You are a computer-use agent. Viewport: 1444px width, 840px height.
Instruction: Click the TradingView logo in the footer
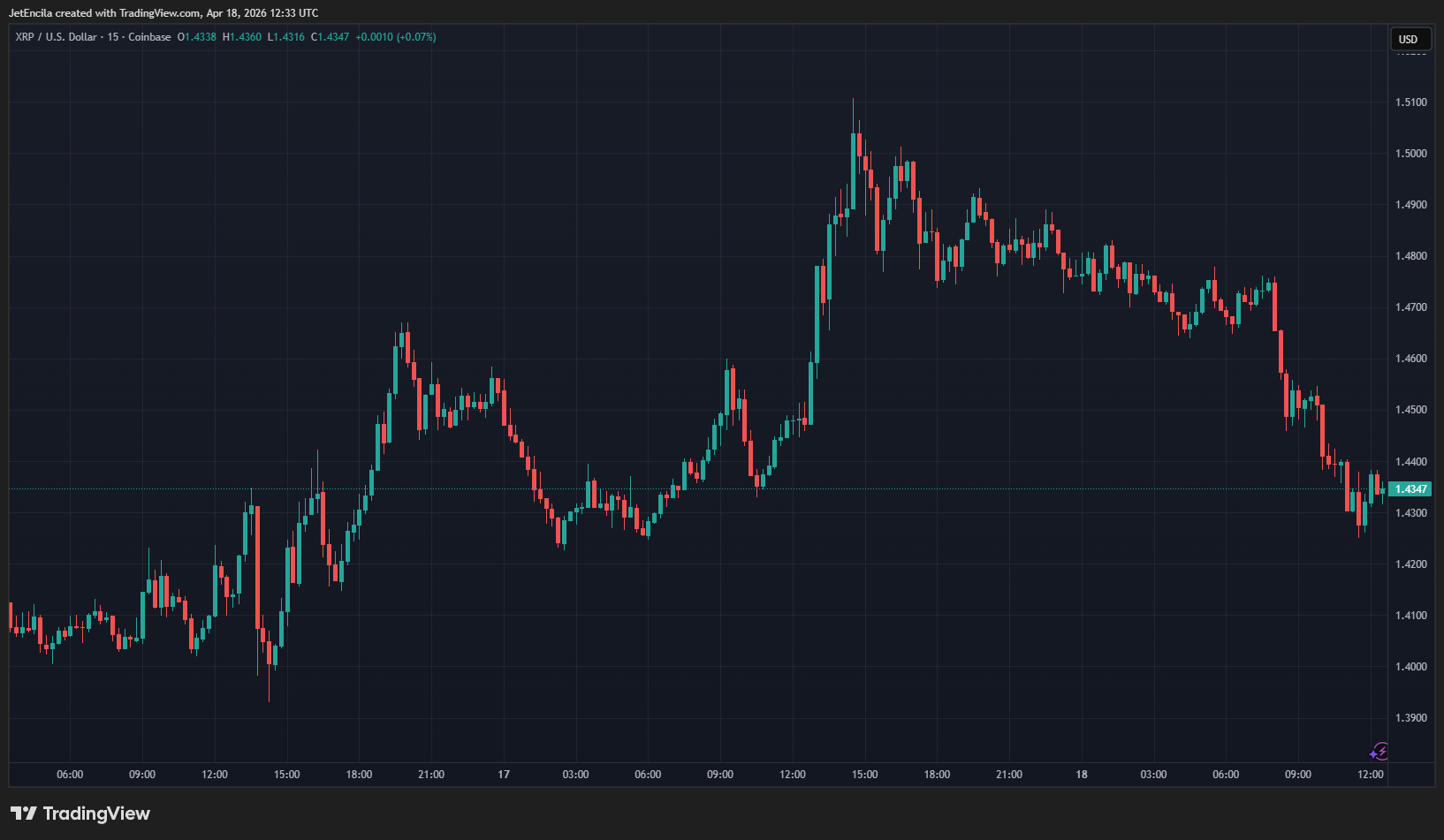(x=80, y=814)
